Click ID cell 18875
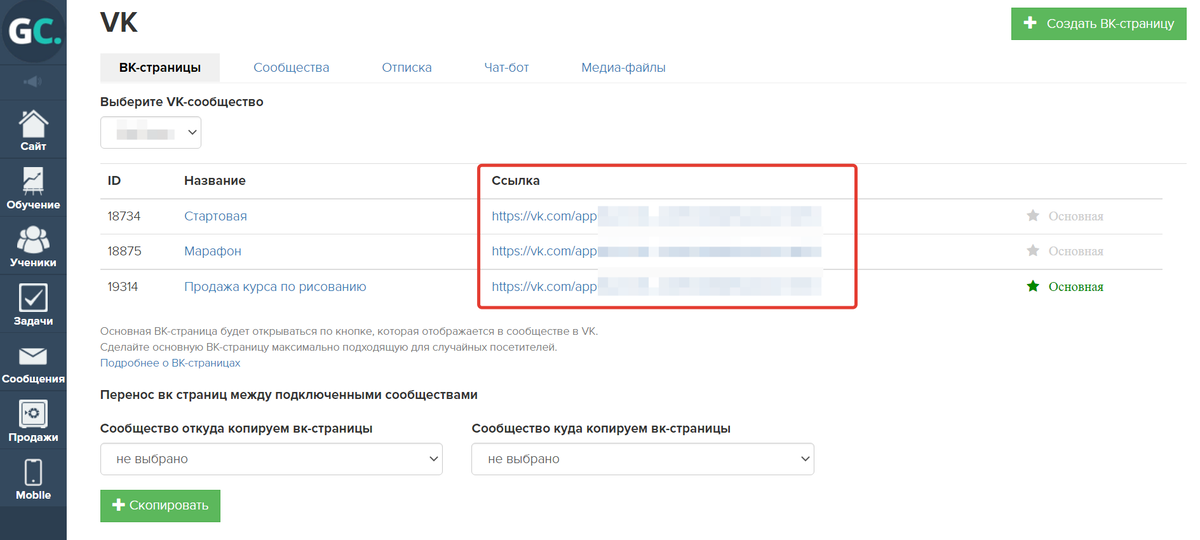This screenshot has height=540, width=1200. click(124, 251)
